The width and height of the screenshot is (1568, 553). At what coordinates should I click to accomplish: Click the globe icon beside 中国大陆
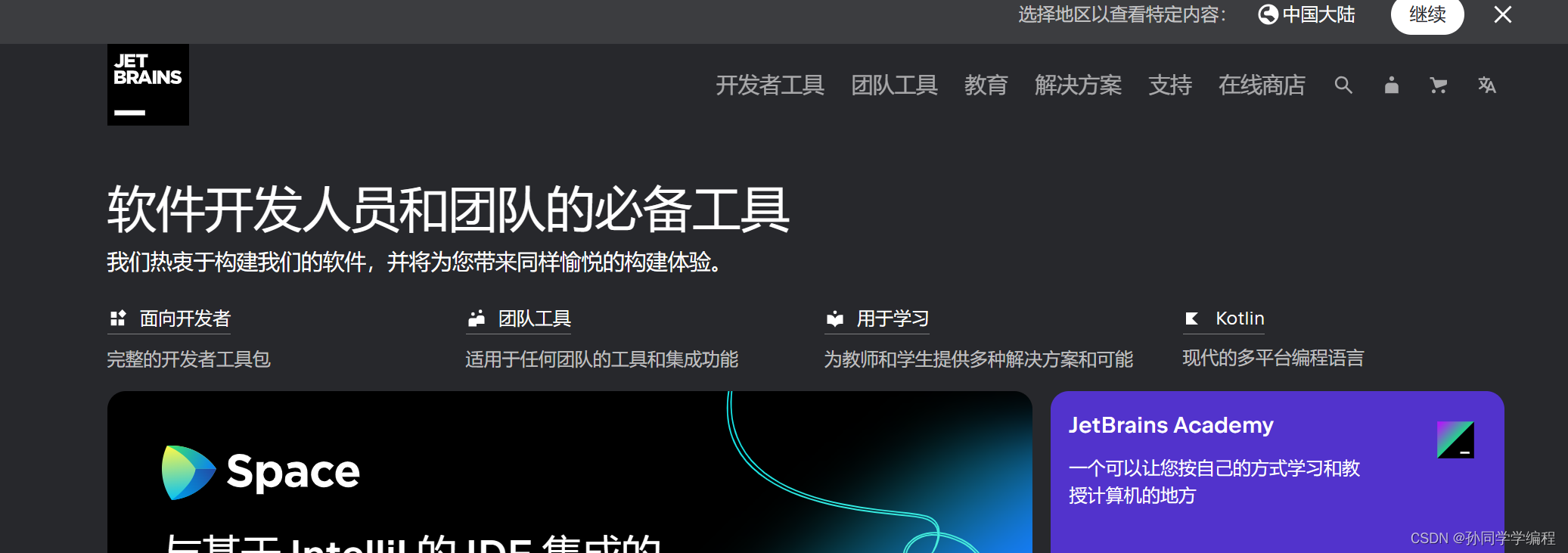point(1268,14)
